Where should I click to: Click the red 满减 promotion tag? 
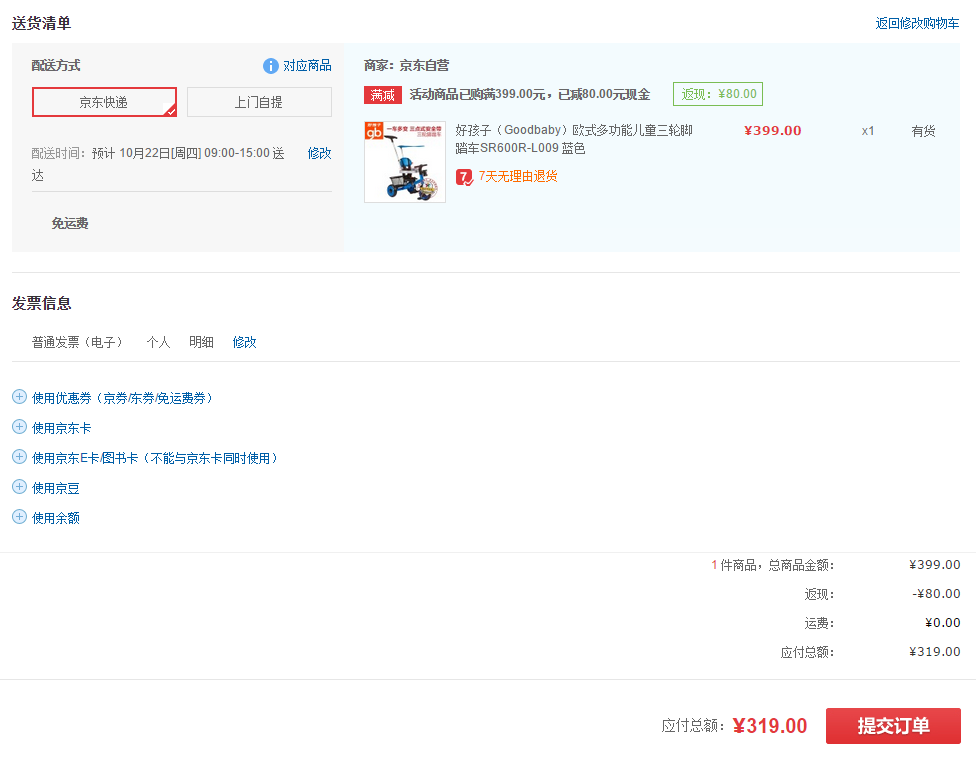(383, 95)
